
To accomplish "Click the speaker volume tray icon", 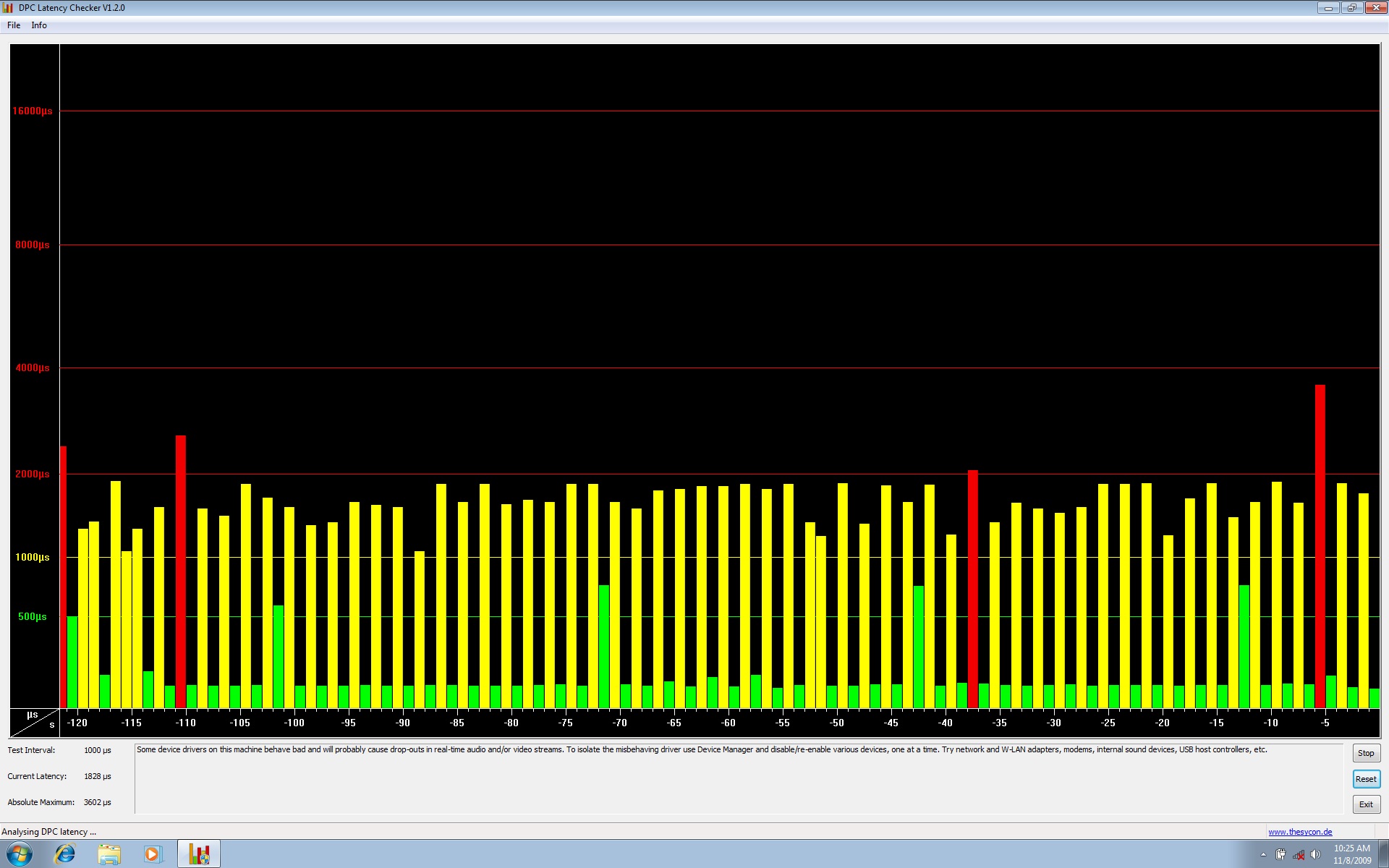I will (x=1315, y=855).
